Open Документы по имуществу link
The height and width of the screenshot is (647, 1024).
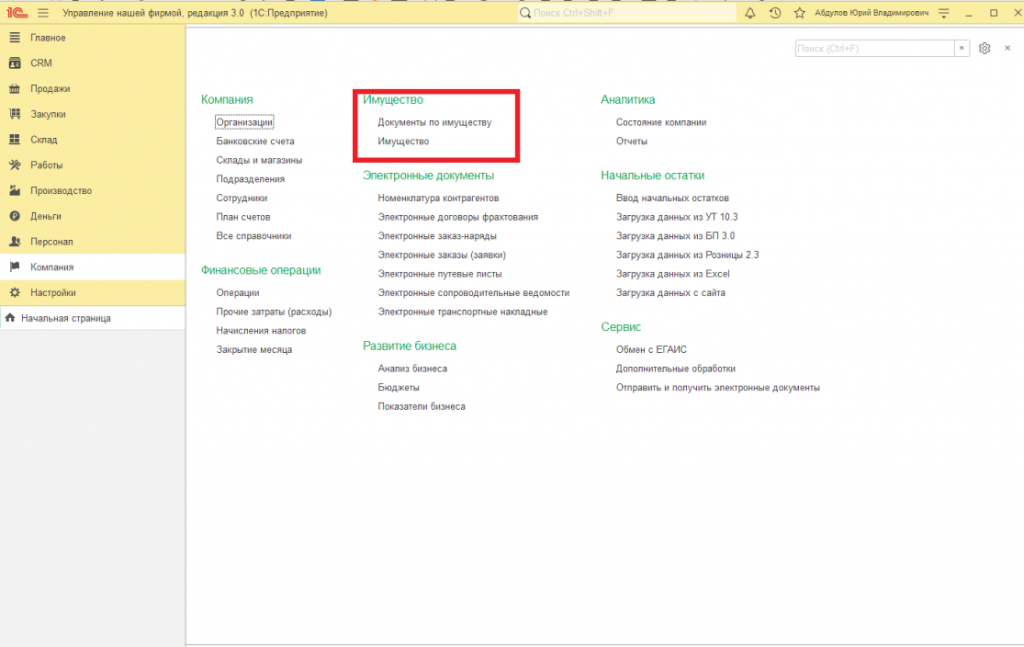tap(434, 122)
